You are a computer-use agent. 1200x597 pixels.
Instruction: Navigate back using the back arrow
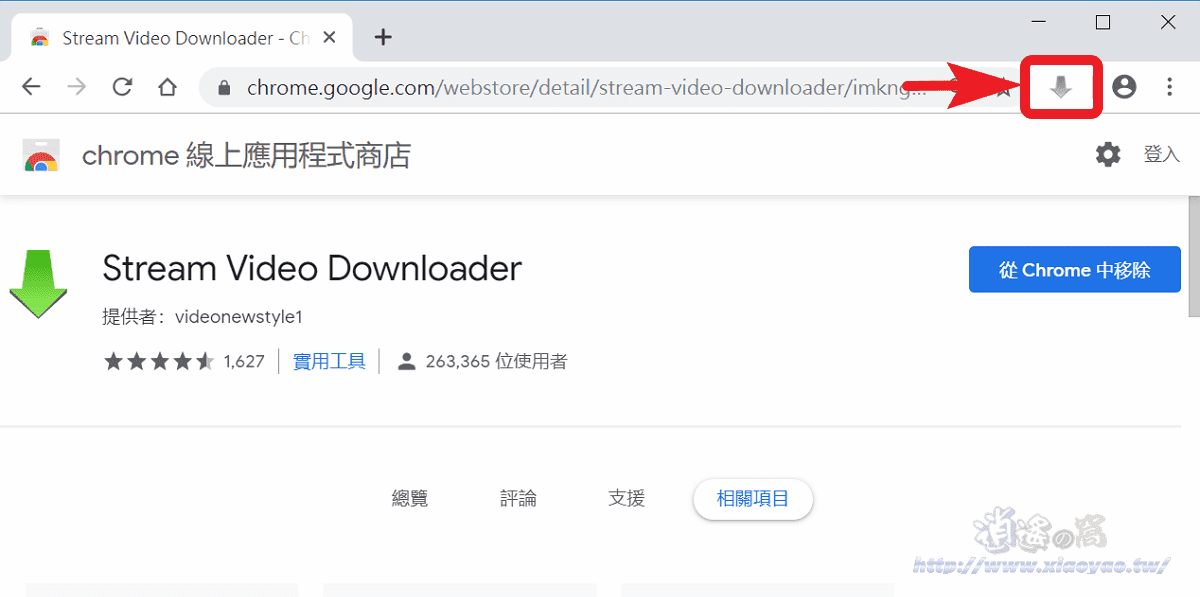(x=31, y=87)
